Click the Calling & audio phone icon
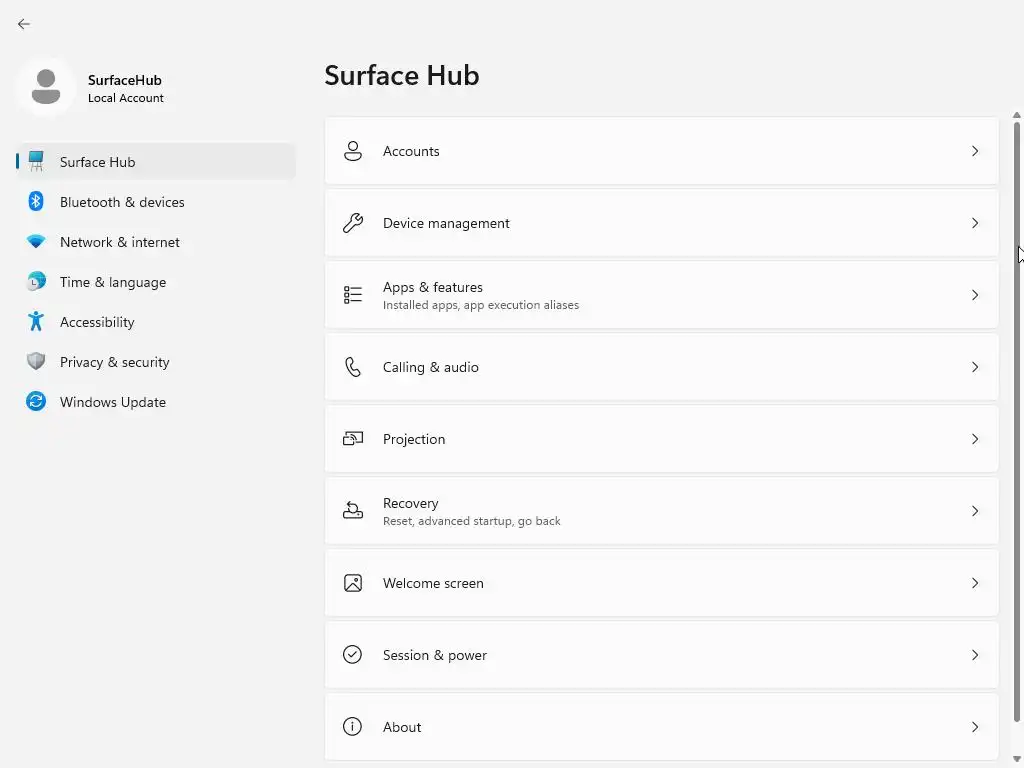 pyautogui.click(x=353, y=367)
